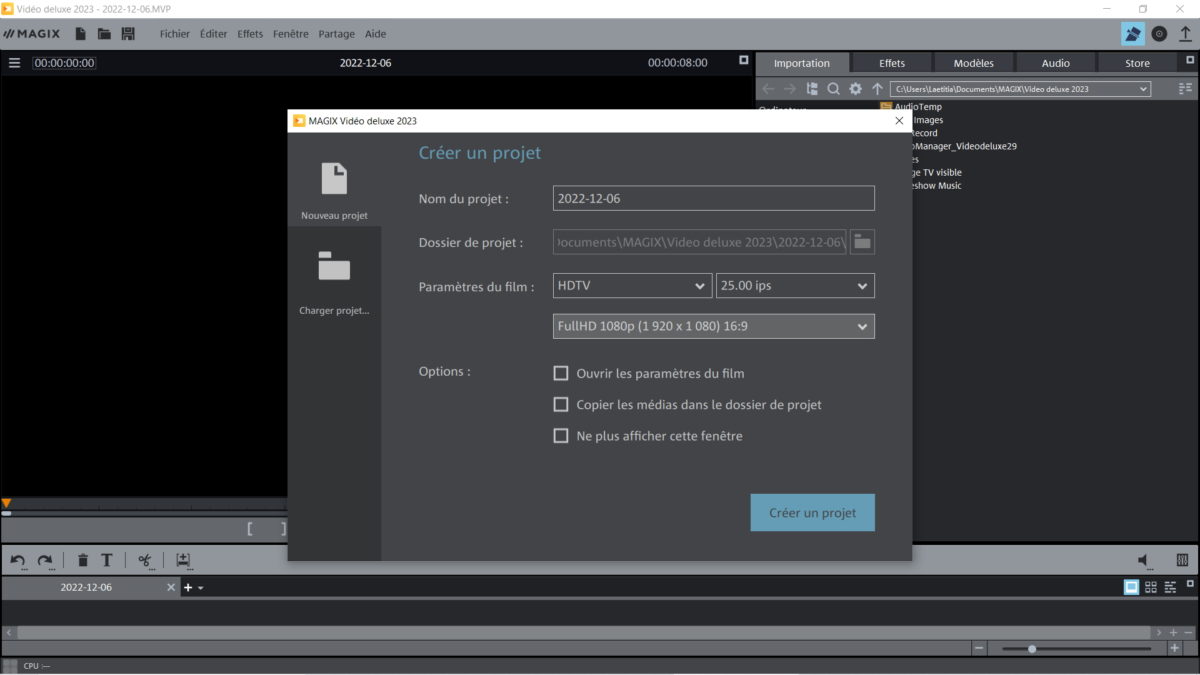Select the Nouveau projet icon in dialog
This screenshot has width=1200, height=675.
click(334, 179)
